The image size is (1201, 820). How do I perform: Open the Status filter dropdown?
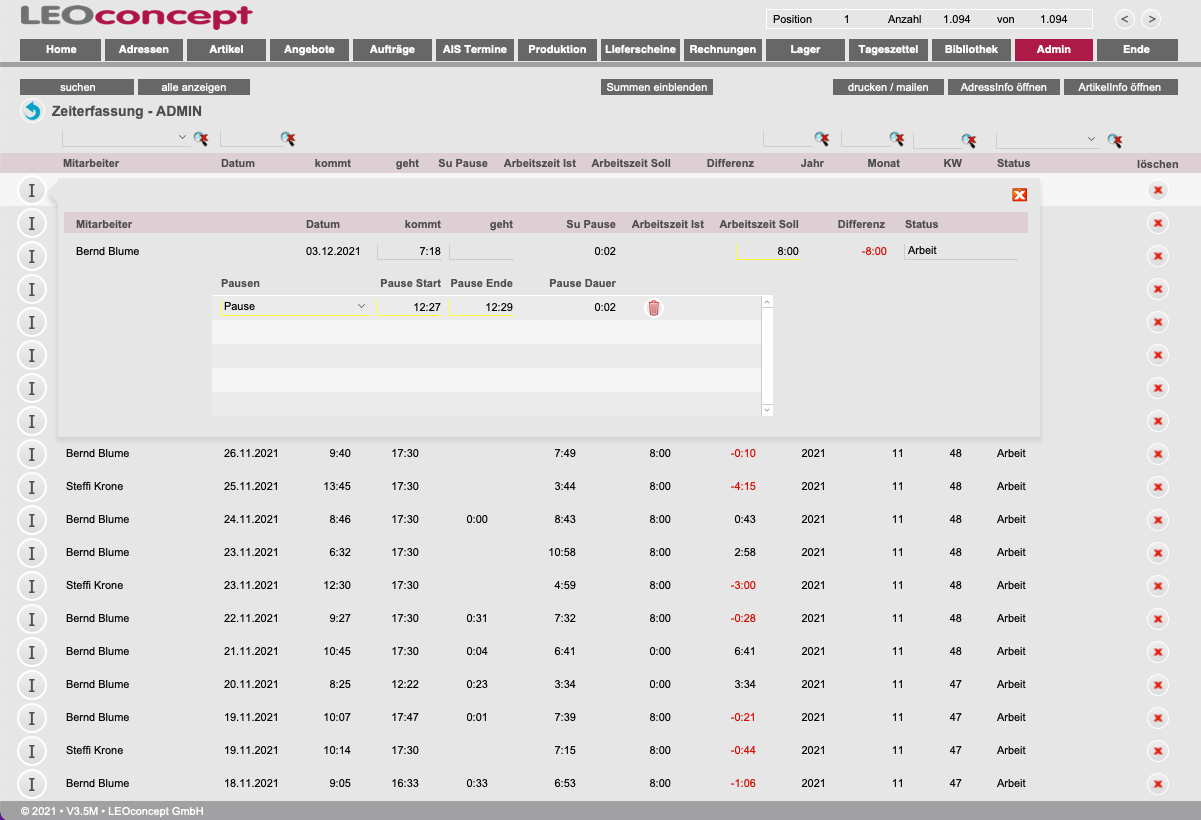click(x=1091, y=139)
